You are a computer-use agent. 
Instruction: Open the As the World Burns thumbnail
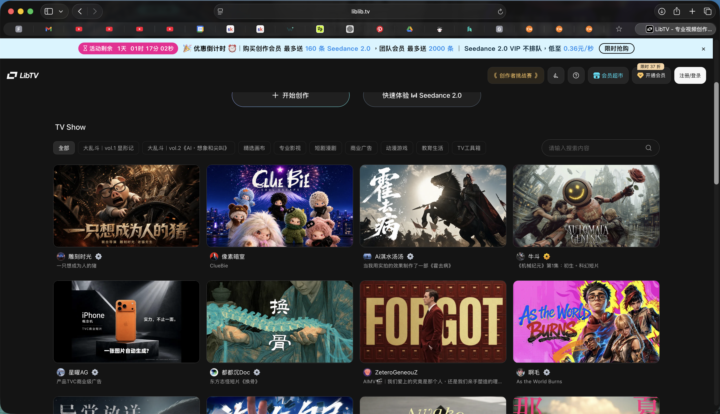(586, 322)
